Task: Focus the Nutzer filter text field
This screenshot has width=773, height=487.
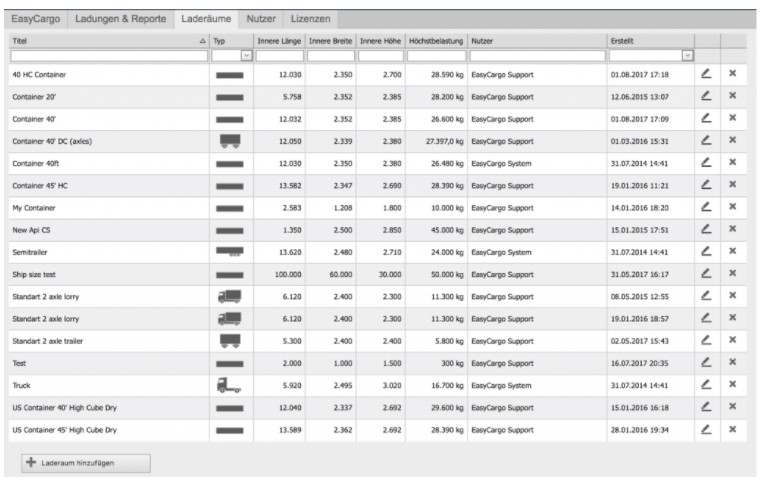Action: click(536, 56)
